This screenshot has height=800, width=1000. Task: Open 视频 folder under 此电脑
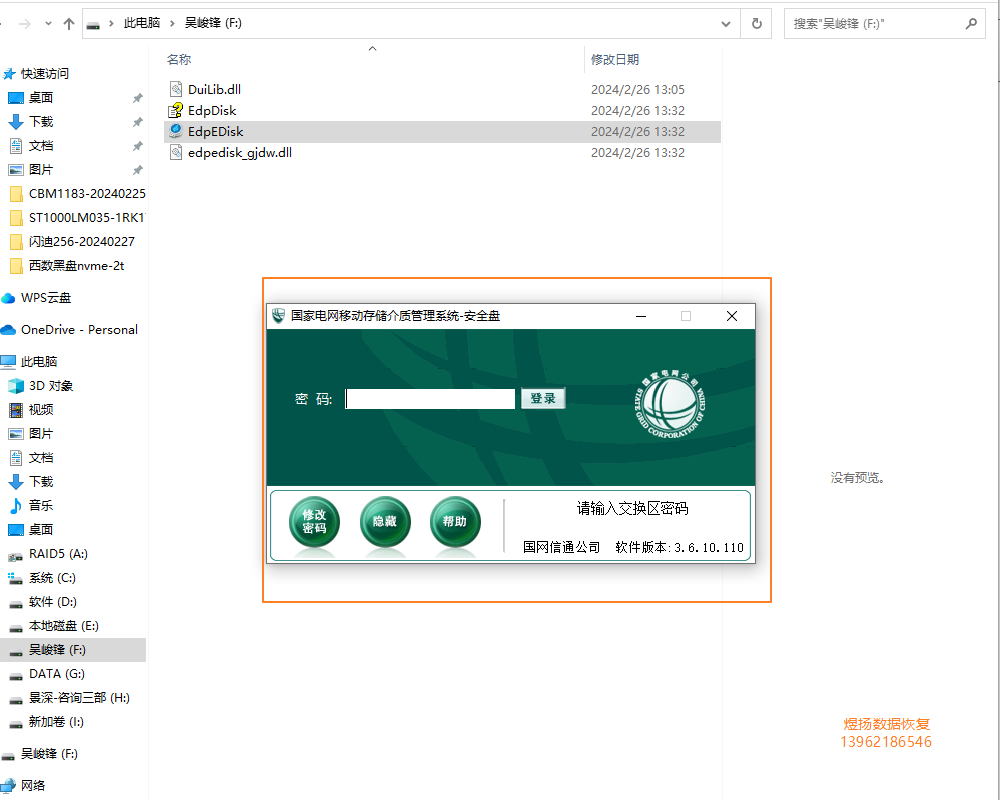click(x=41, y=410)
